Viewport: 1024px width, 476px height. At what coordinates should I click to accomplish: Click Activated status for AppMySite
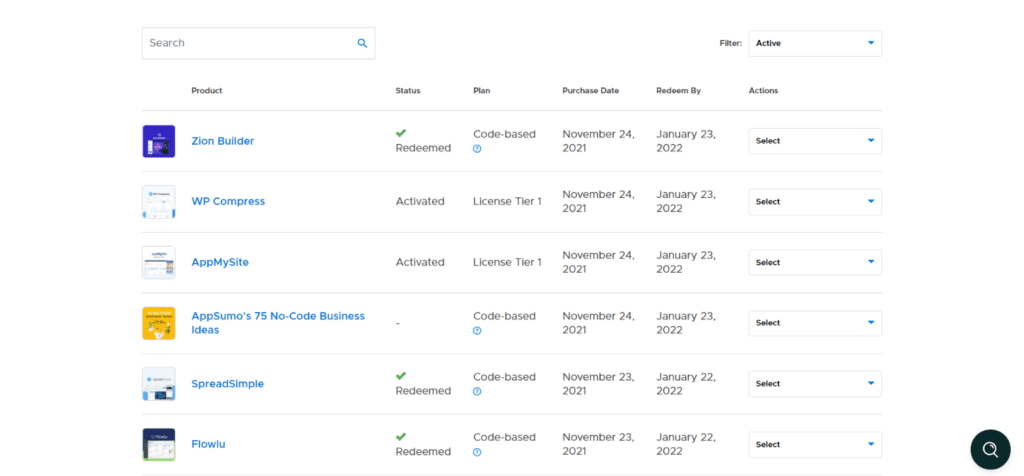[x=420, y=262]
